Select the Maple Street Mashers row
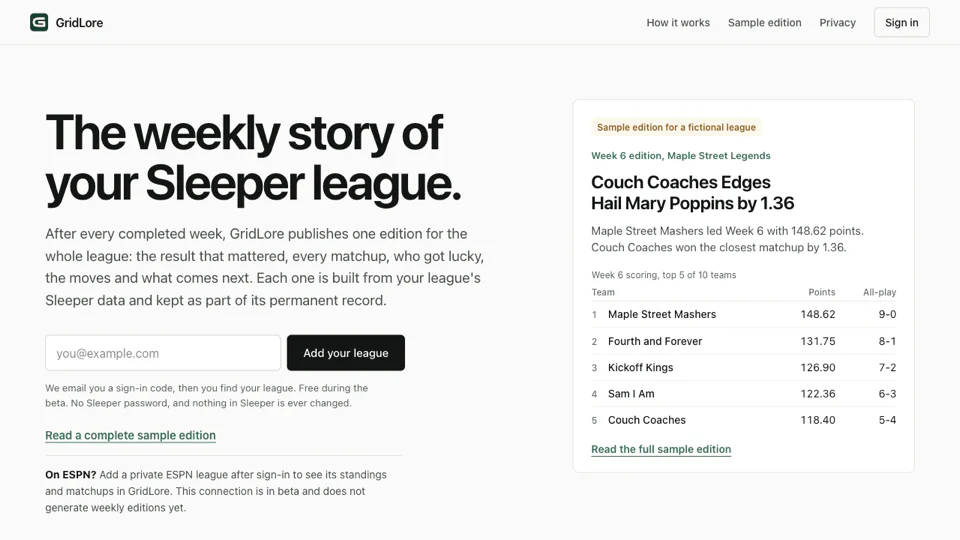This screenshot has height=540, width=960. point(743,314)
